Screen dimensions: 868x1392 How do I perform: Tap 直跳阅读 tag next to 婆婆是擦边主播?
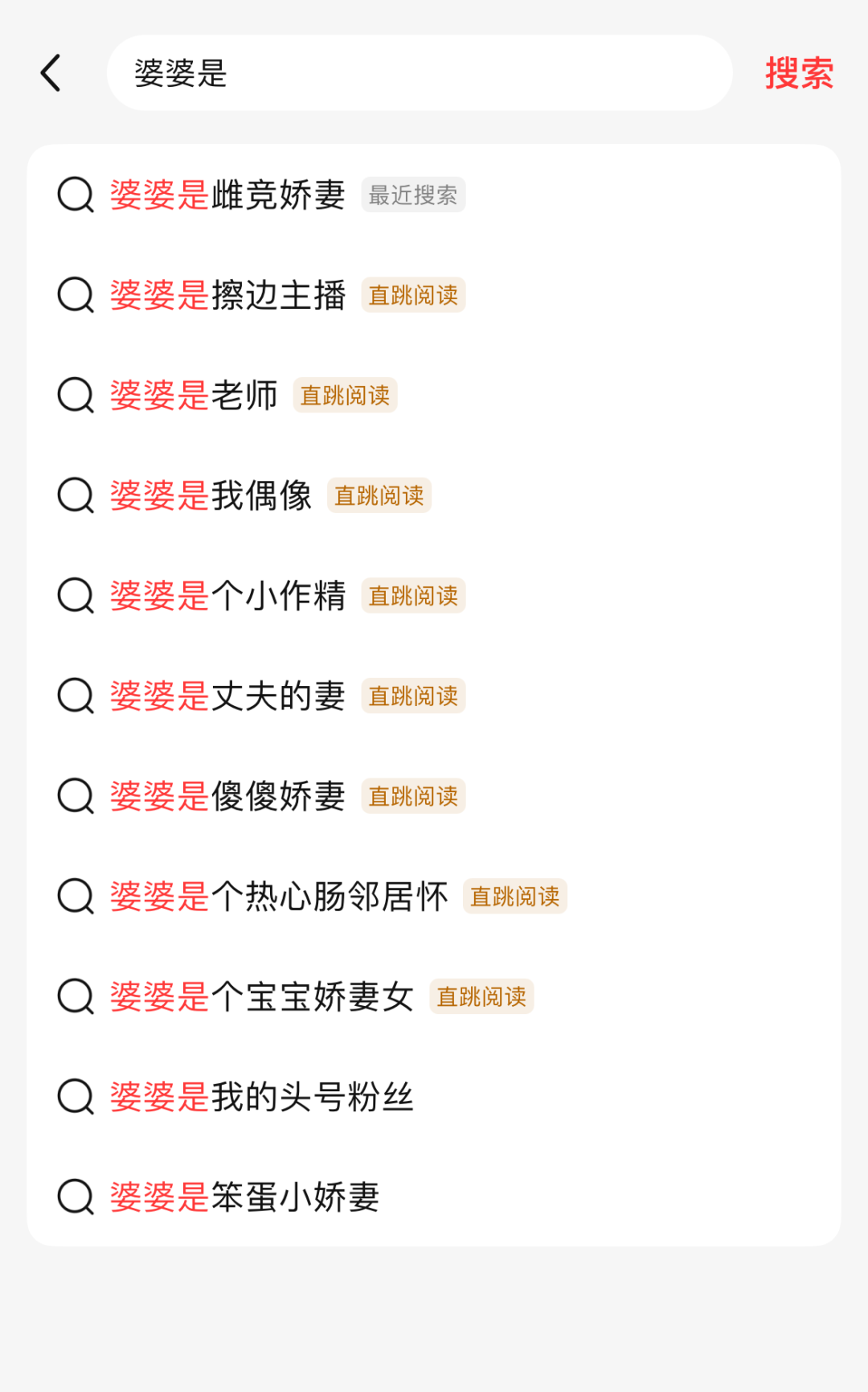pyautogui.click(x=413, y=295)
